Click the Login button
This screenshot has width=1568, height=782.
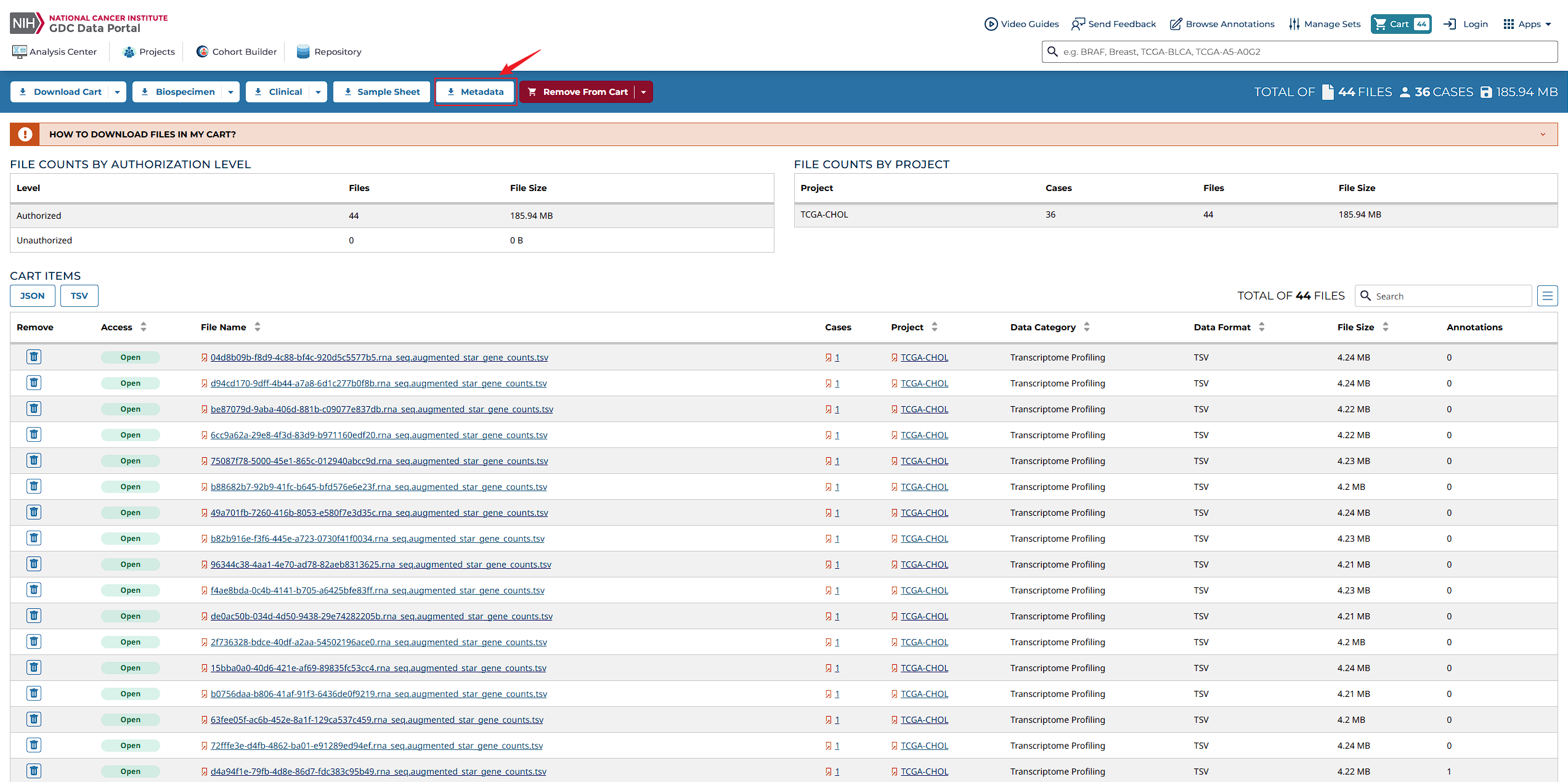click(1466, 24)
